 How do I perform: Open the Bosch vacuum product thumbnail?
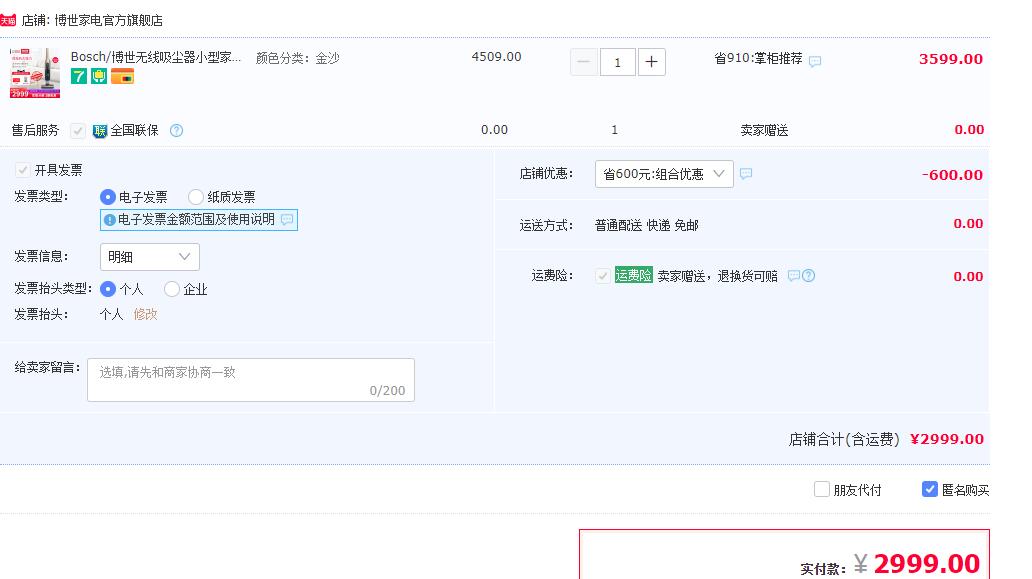(x=35, y=73)
